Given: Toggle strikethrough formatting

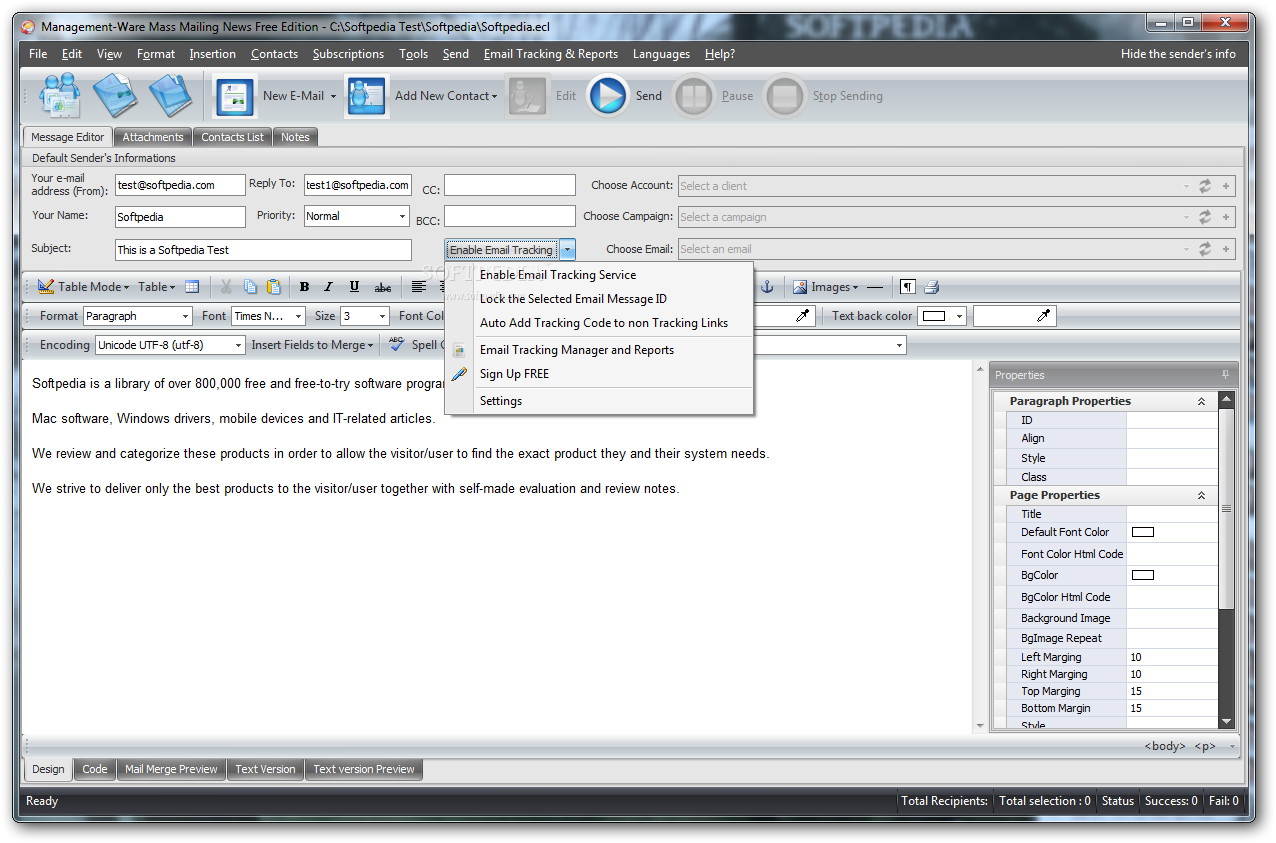Looking at the screenshot, I should tap(383, 287).
